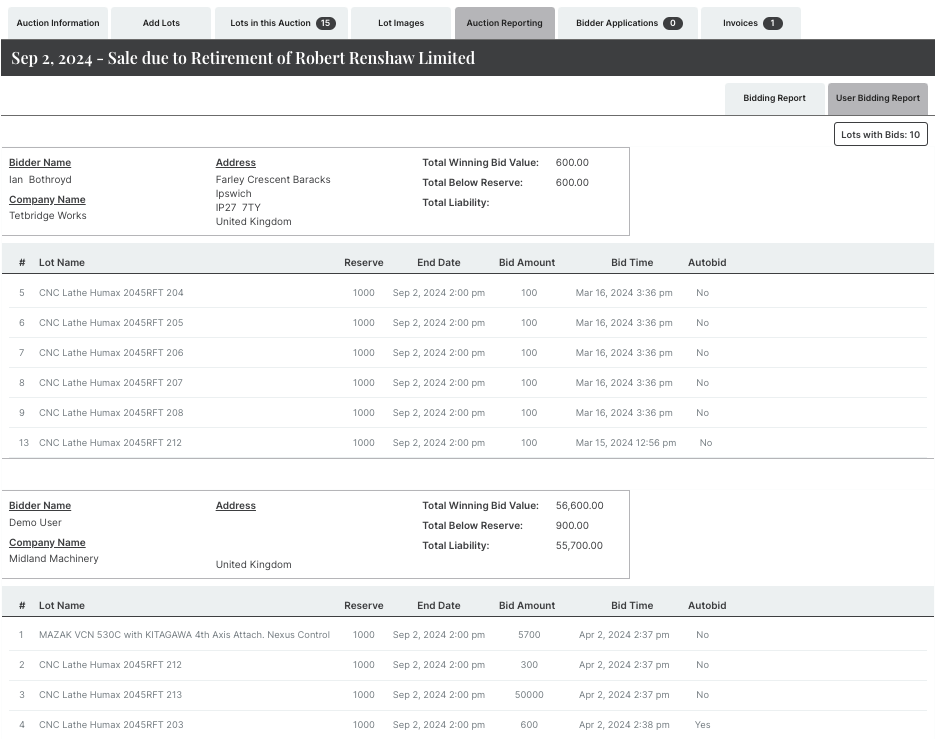Go to the Lot Images tab
The image size is (935, 739).
click(401, 23)
